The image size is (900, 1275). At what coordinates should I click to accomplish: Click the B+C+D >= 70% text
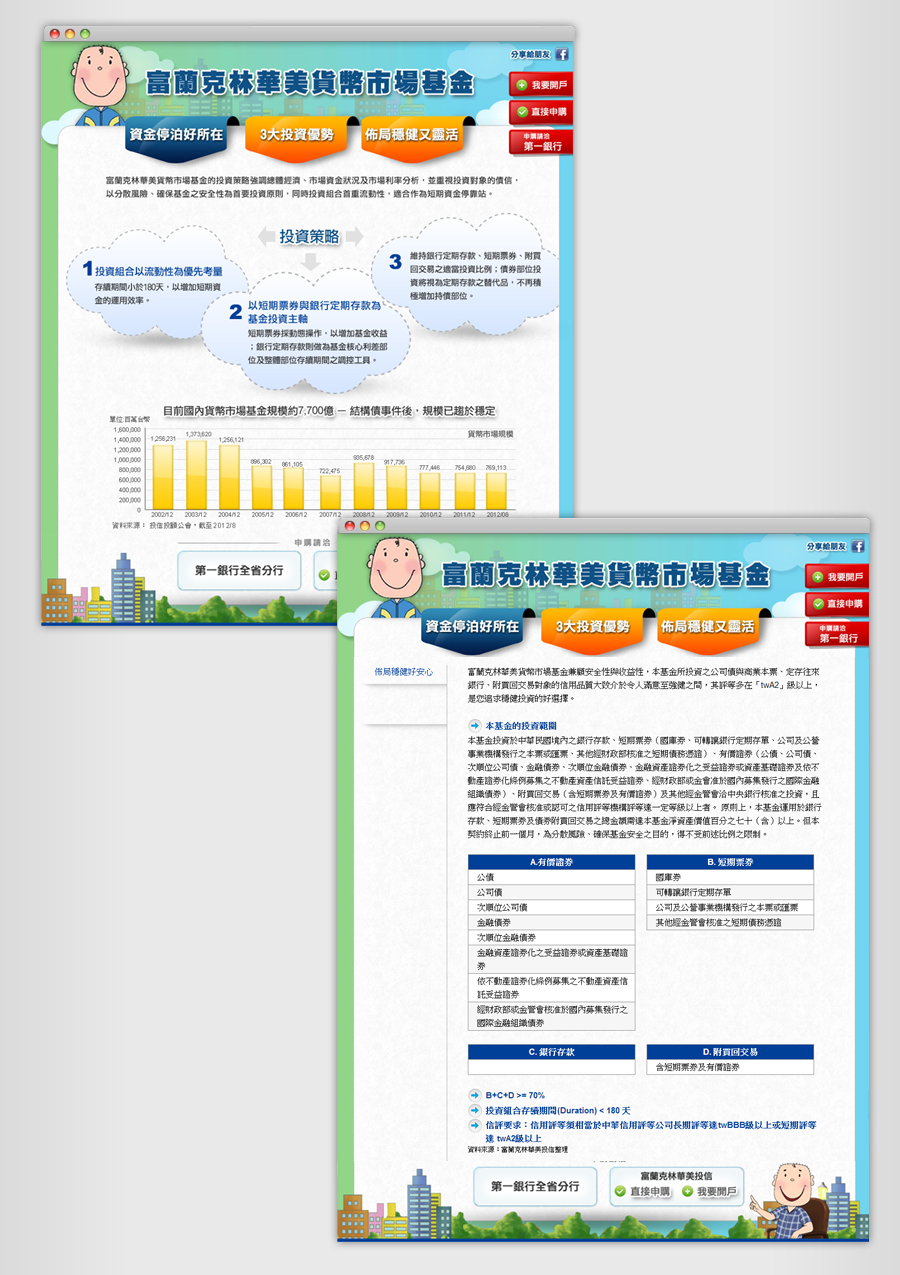[515, 1096]
